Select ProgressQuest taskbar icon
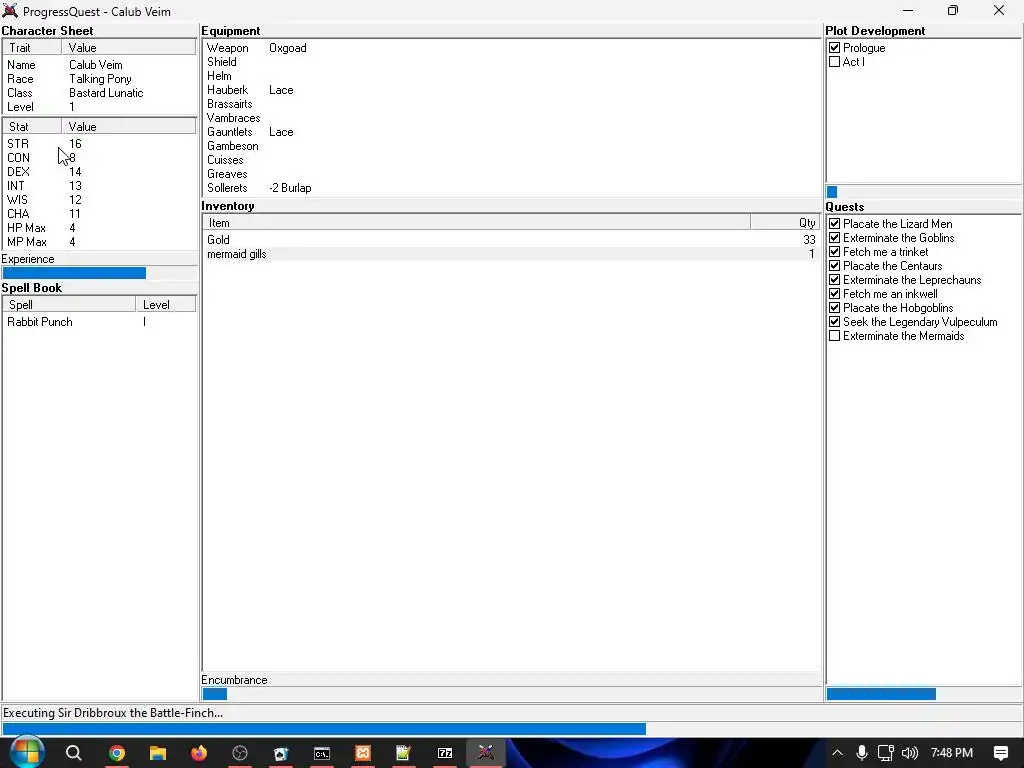The height and width of the screenshot is (768, 1024). point(485,753)
